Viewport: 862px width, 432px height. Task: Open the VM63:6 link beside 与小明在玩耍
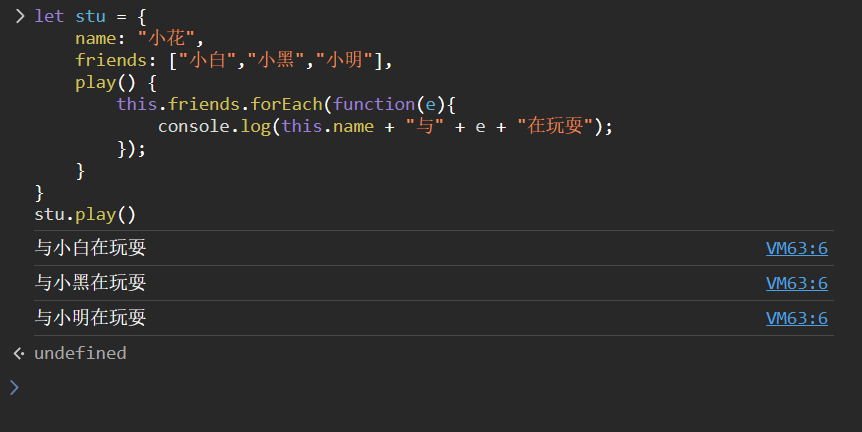pyautogui.click(x=796, y=318)
